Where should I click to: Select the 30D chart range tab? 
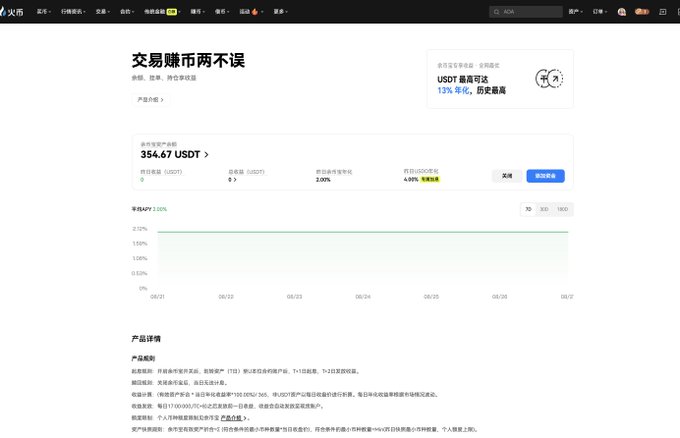click(544, 209)
